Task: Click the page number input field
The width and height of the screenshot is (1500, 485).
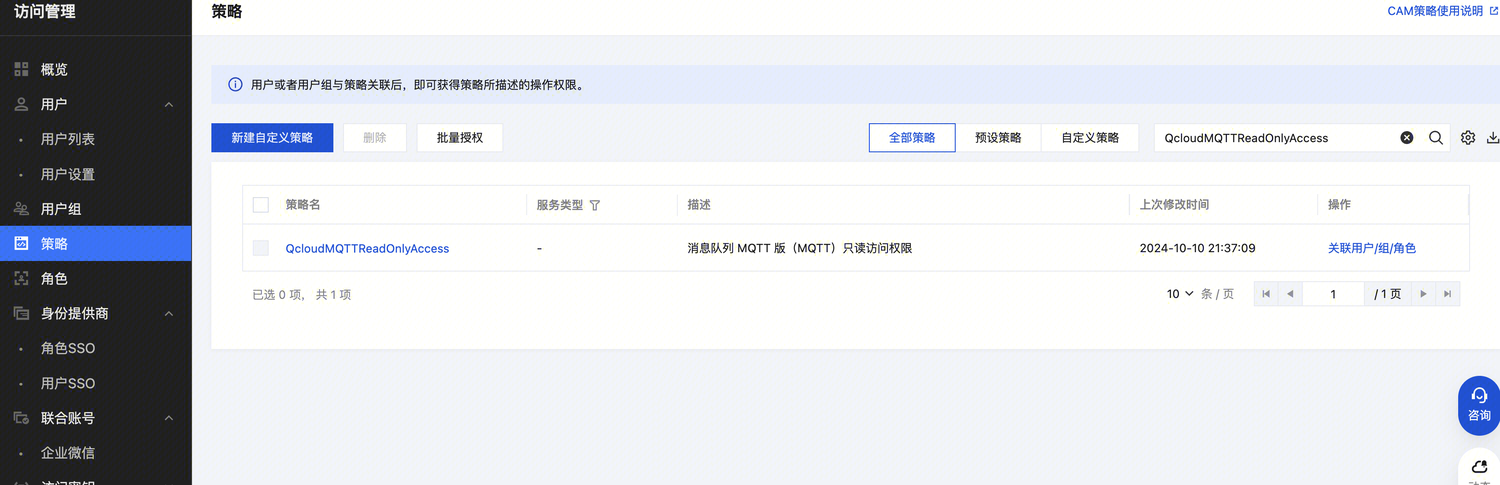Action: point(1334,294)
